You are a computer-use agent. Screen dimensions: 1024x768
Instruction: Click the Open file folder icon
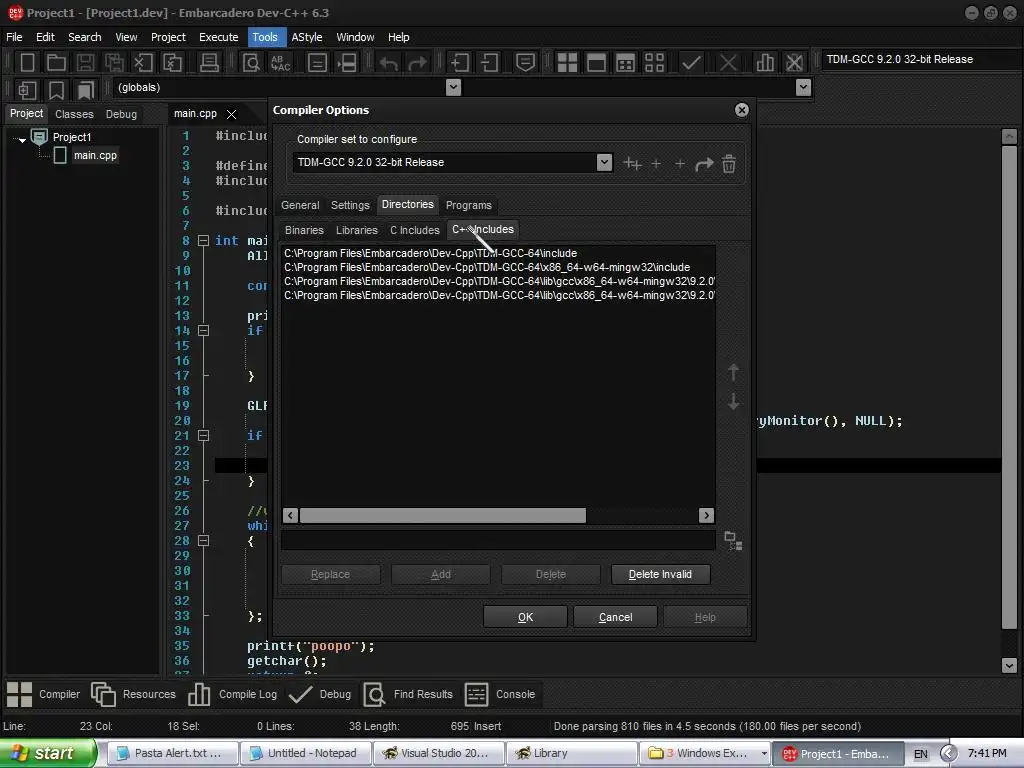coord(56,63)
